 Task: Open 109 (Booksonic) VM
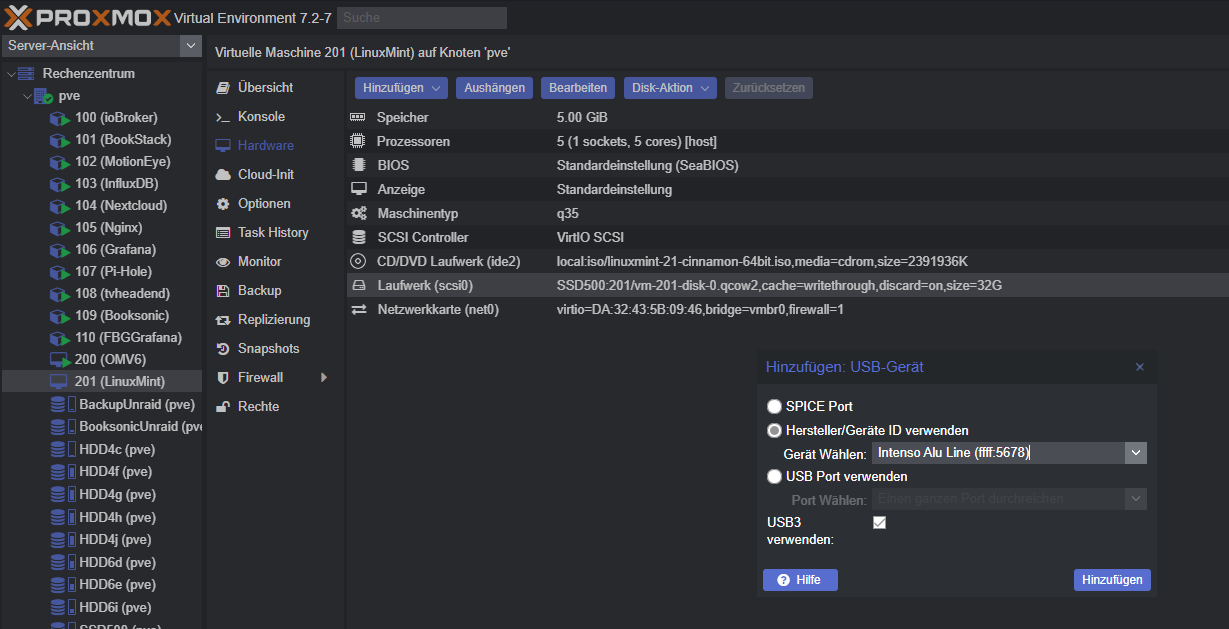point(122,315)
